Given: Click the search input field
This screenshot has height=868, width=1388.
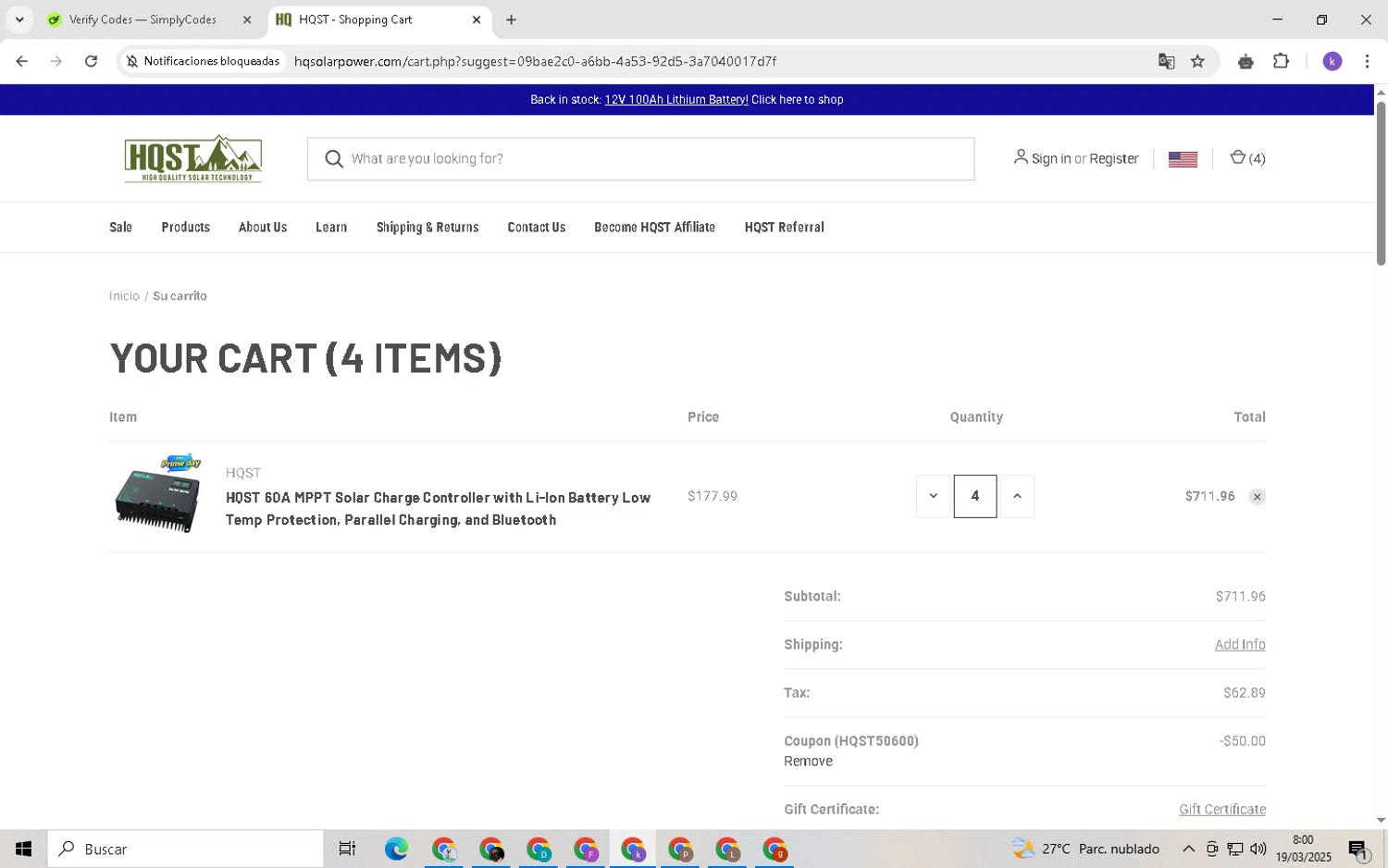Looking at the screenshot, I should click(x=640, y=159).
